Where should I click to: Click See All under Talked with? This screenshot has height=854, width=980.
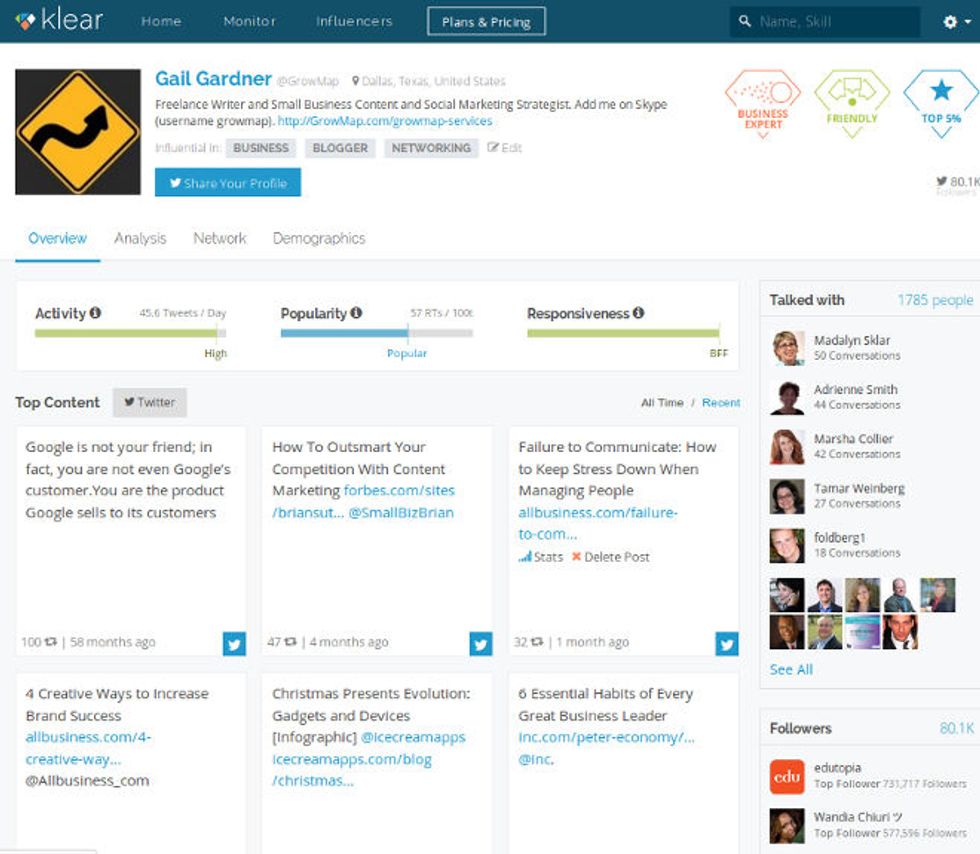point(791,670)
